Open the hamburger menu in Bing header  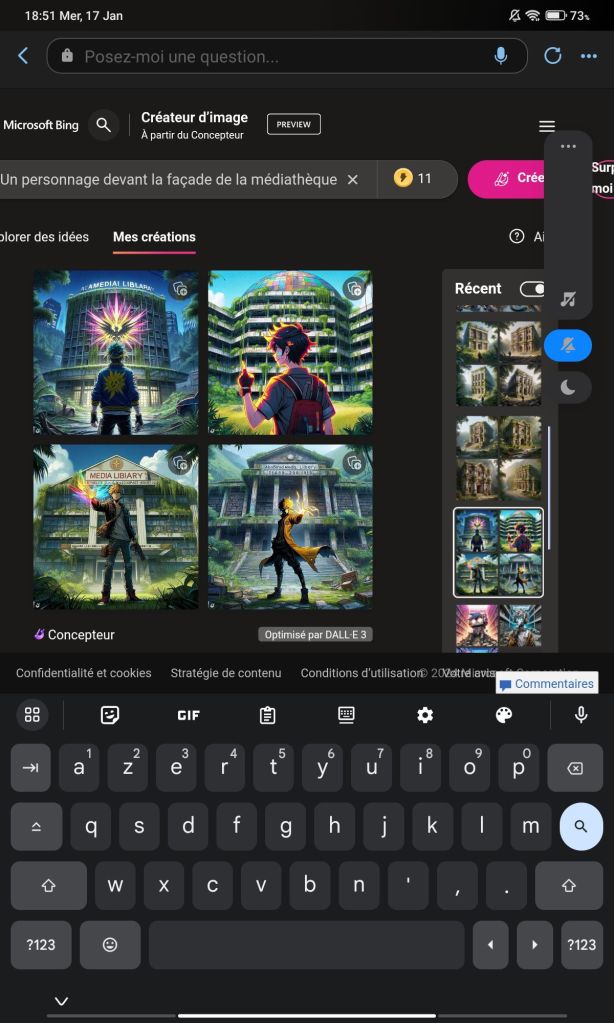(546, 126)
